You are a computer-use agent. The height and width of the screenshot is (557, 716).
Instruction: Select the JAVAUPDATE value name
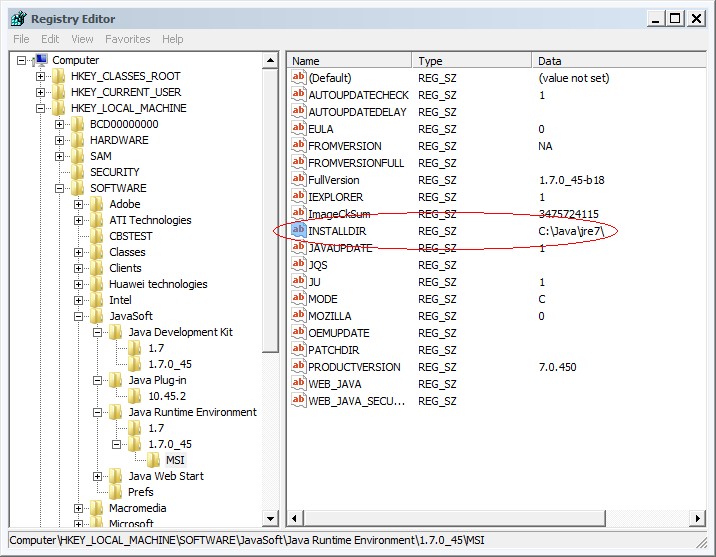pyautogui.click(x=340, y=248)
